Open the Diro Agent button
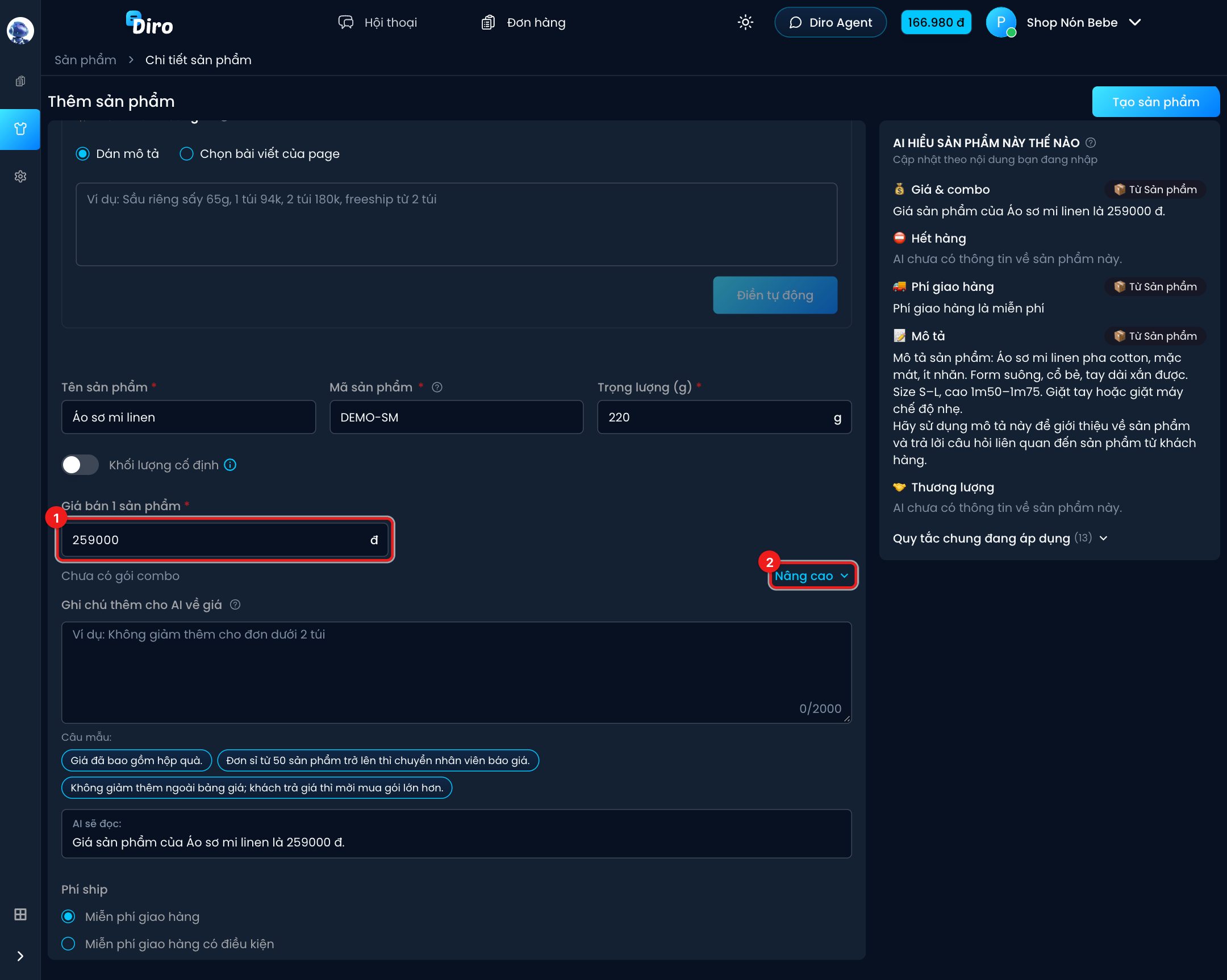1227x980 pixels. click(830, 22)
